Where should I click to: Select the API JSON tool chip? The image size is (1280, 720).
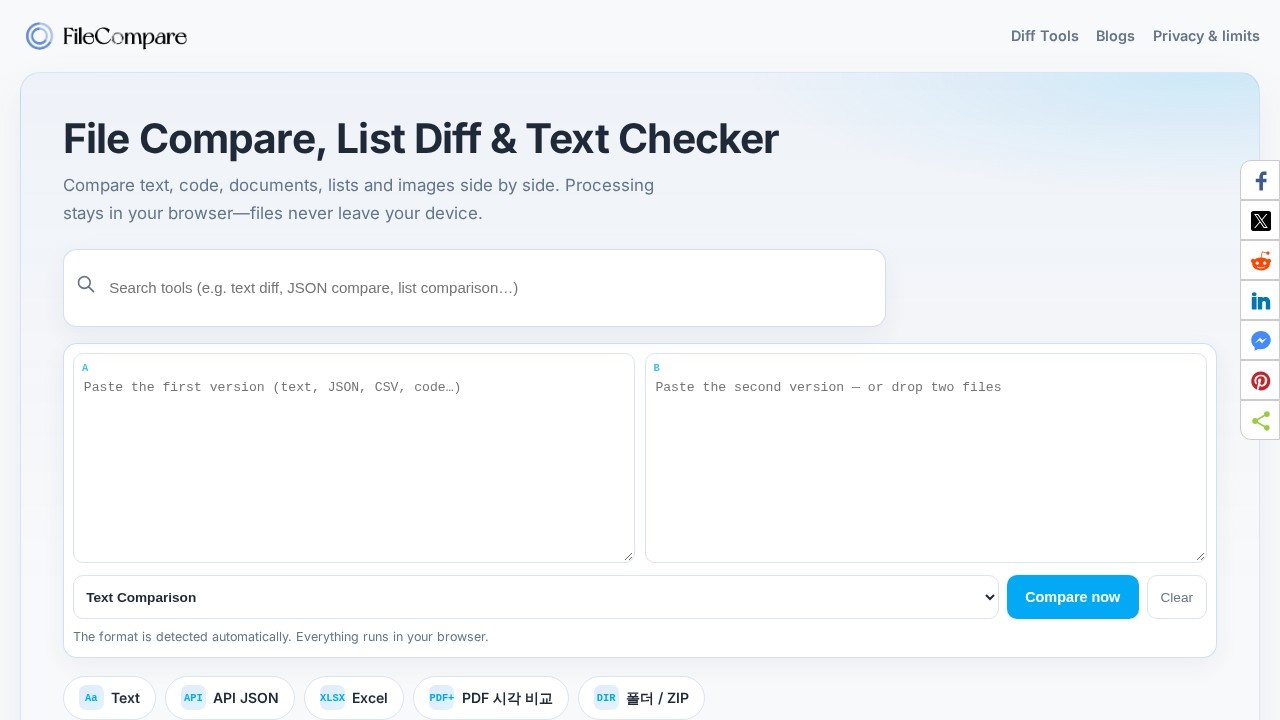point(230,698)
